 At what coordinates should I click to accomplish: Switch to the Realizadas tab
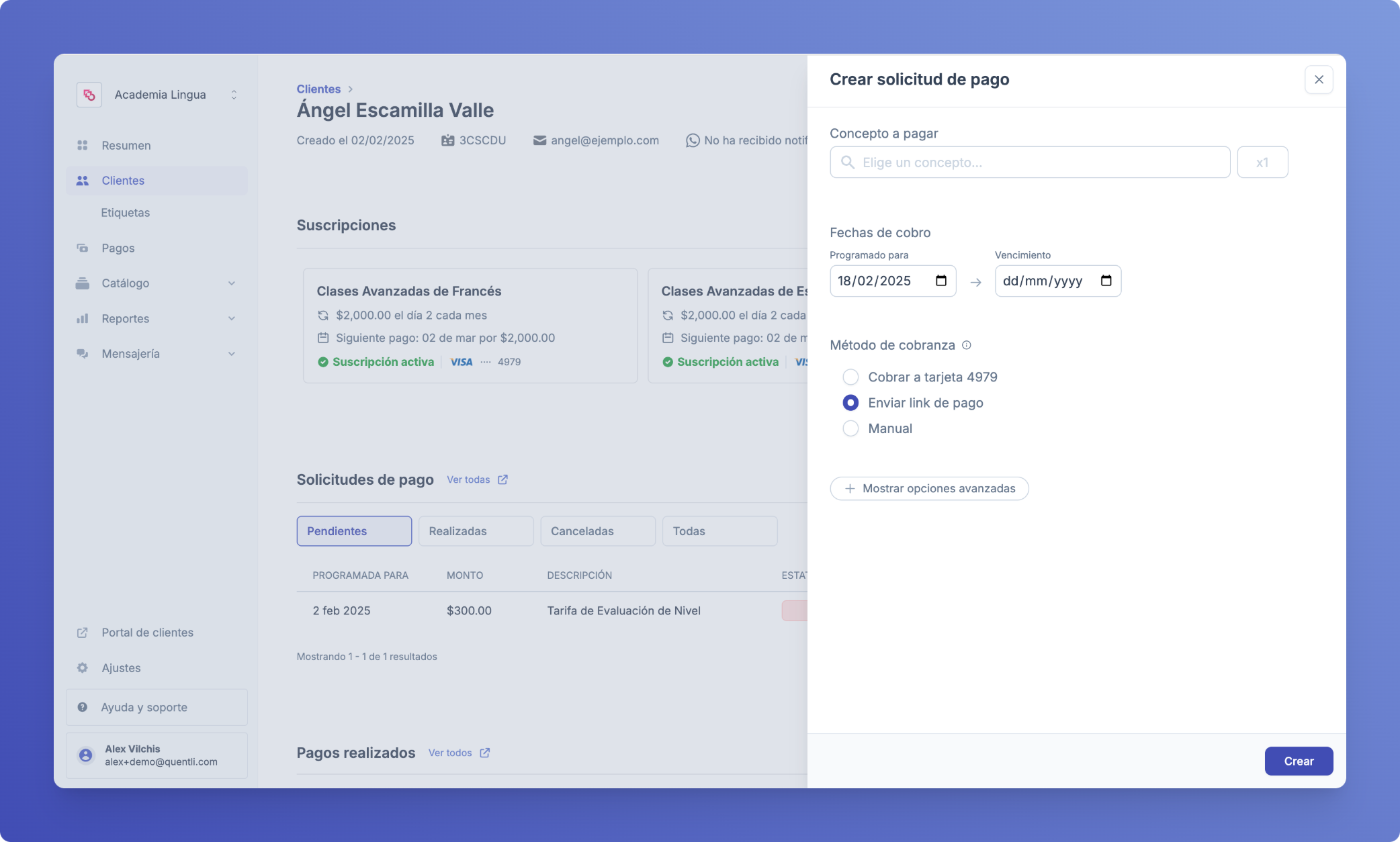(x=476, y=531)
